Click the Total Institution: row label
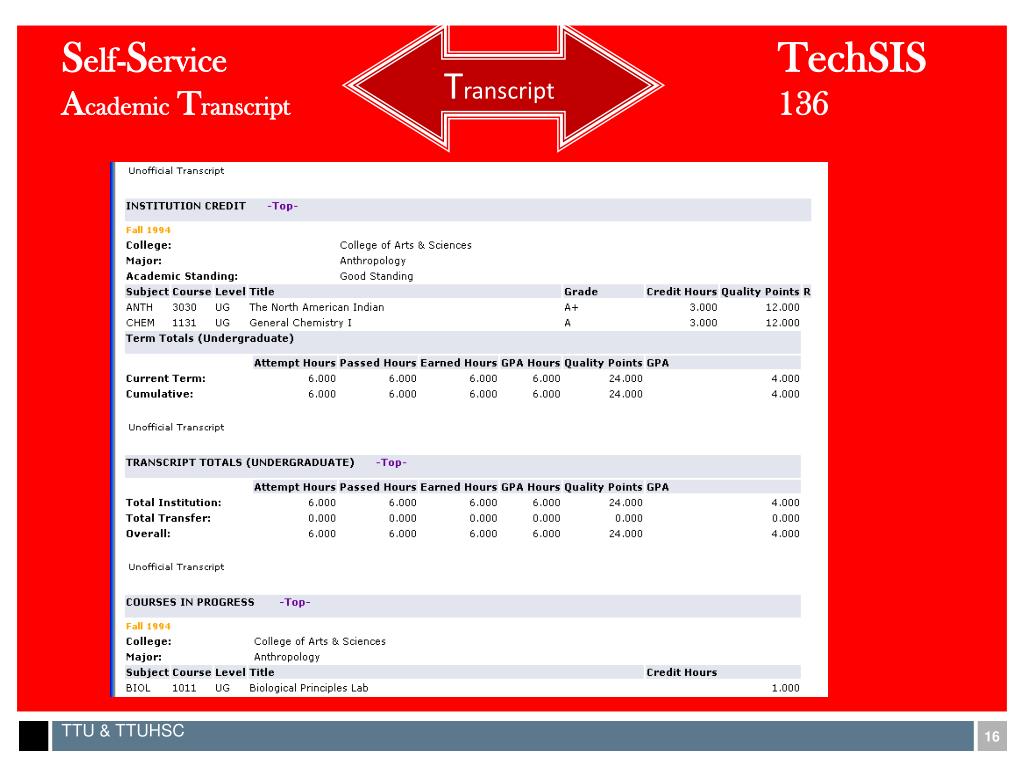 [174, 503]
